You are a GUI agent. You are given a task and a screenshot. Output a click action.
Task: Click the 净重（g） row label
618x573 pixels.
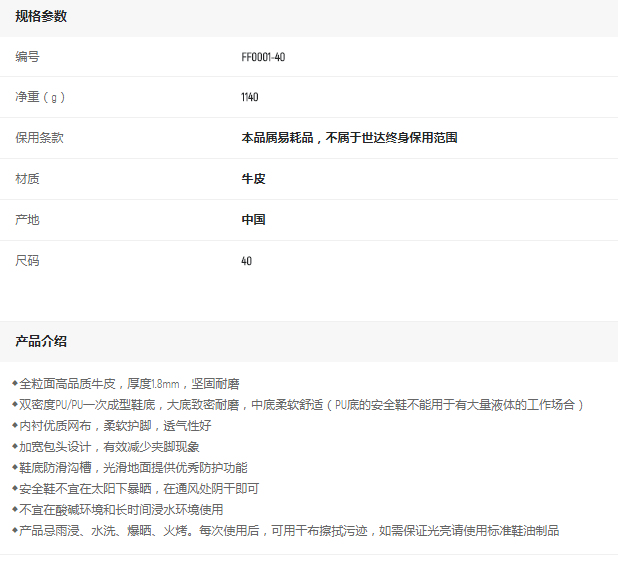[x=40, y=97]
